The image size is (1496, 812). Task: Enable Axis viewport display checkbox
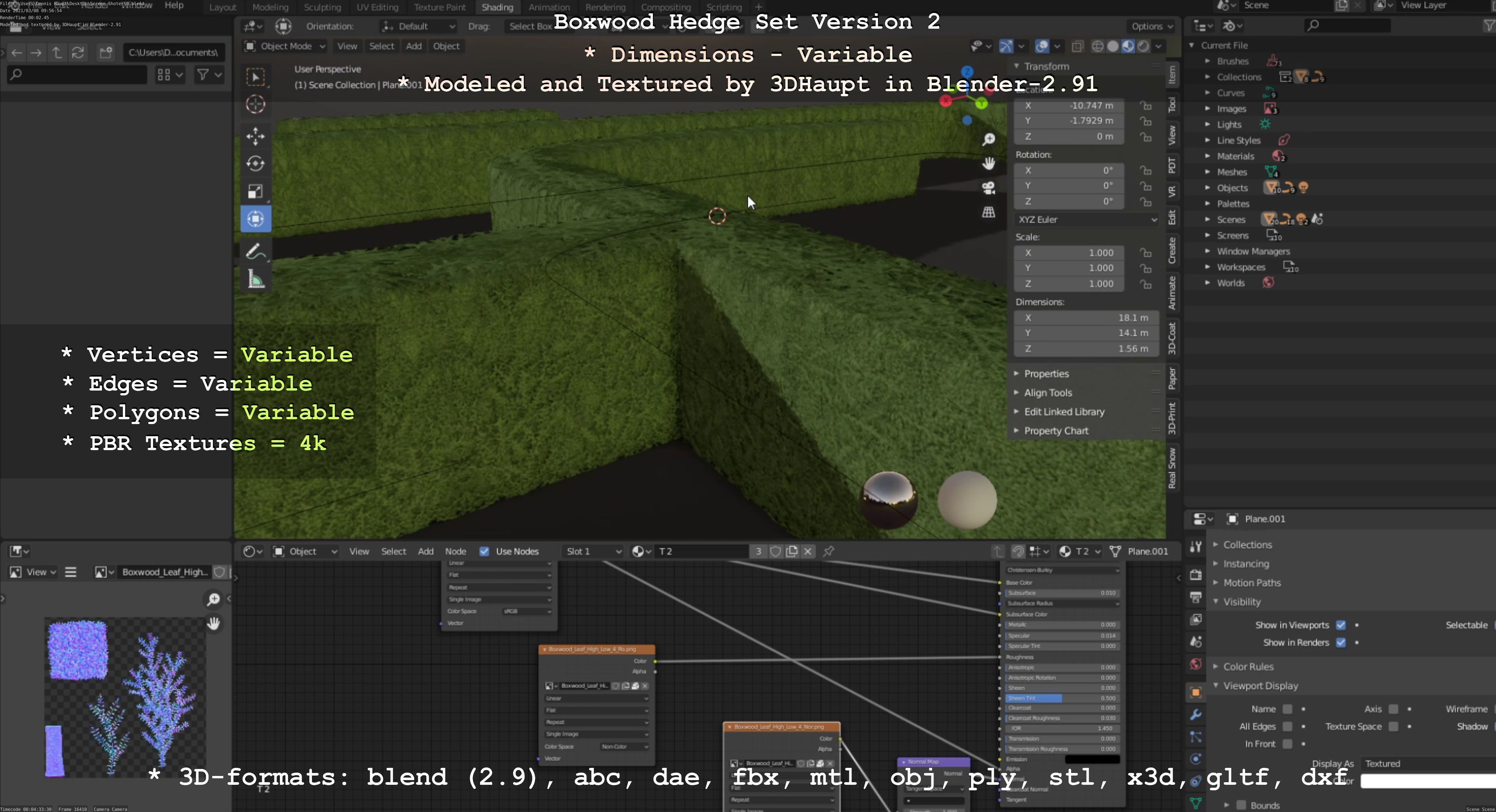tap(1393, 709)
